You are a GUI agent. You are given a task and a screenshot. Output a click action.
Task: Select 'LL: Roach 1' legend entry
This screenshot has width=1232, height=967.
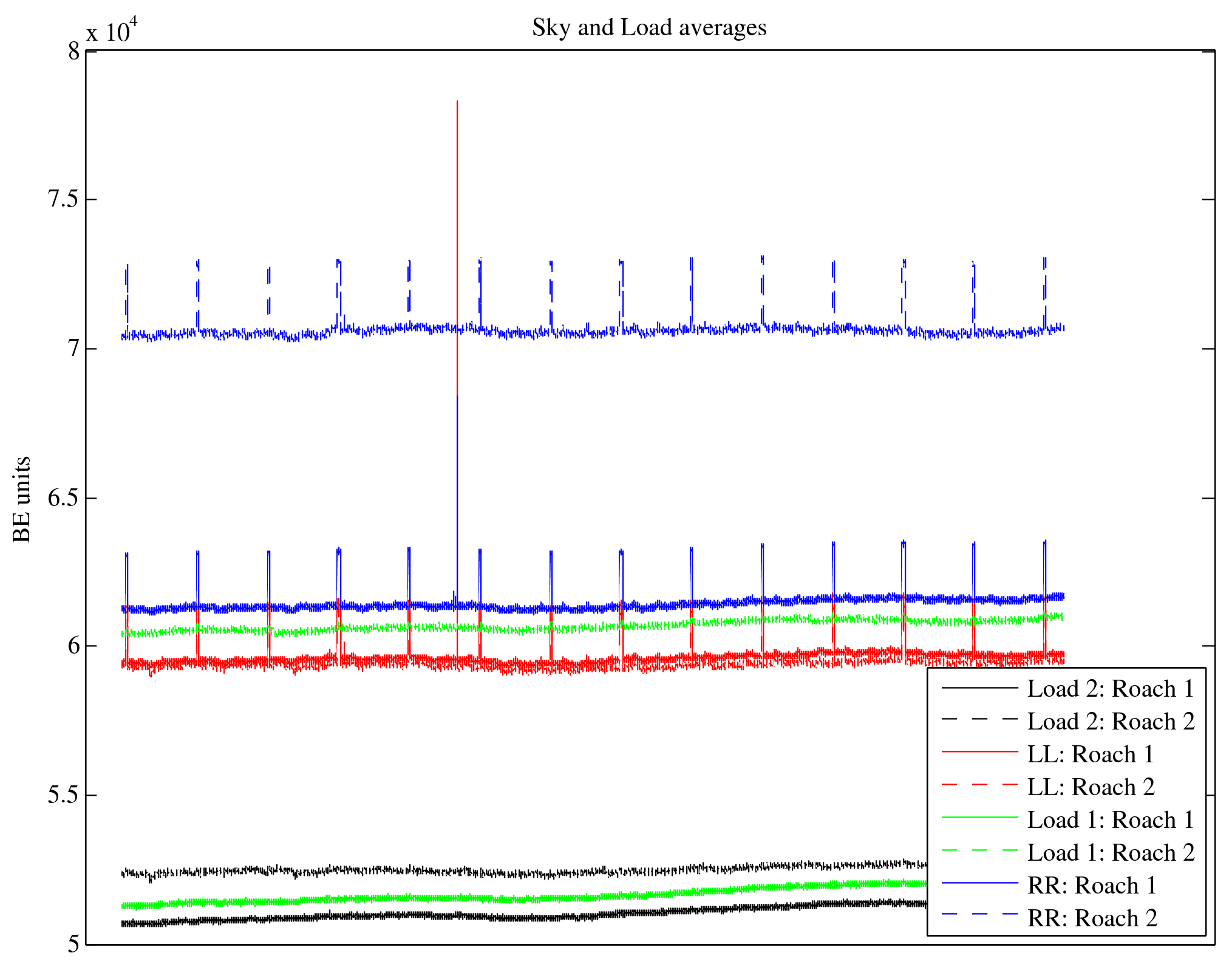pyautogui.click(x=1090, y=754)
